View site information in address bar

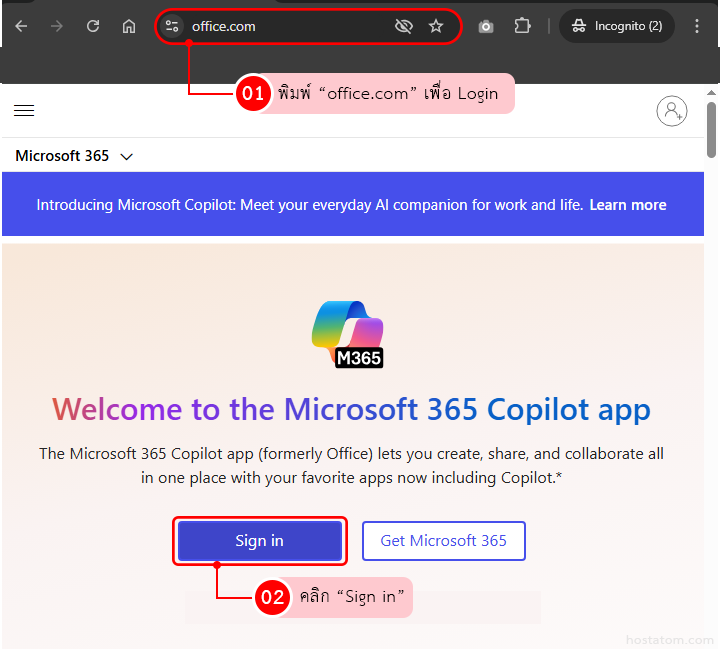pos(172,27)
